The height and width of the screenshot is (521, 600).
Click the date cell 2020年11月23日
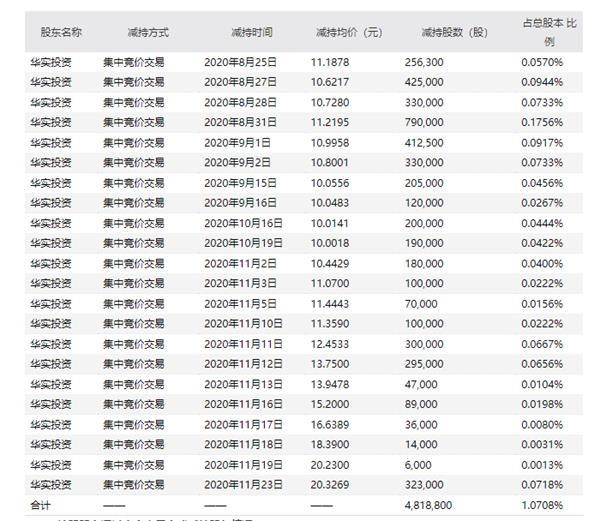[243, 485]
